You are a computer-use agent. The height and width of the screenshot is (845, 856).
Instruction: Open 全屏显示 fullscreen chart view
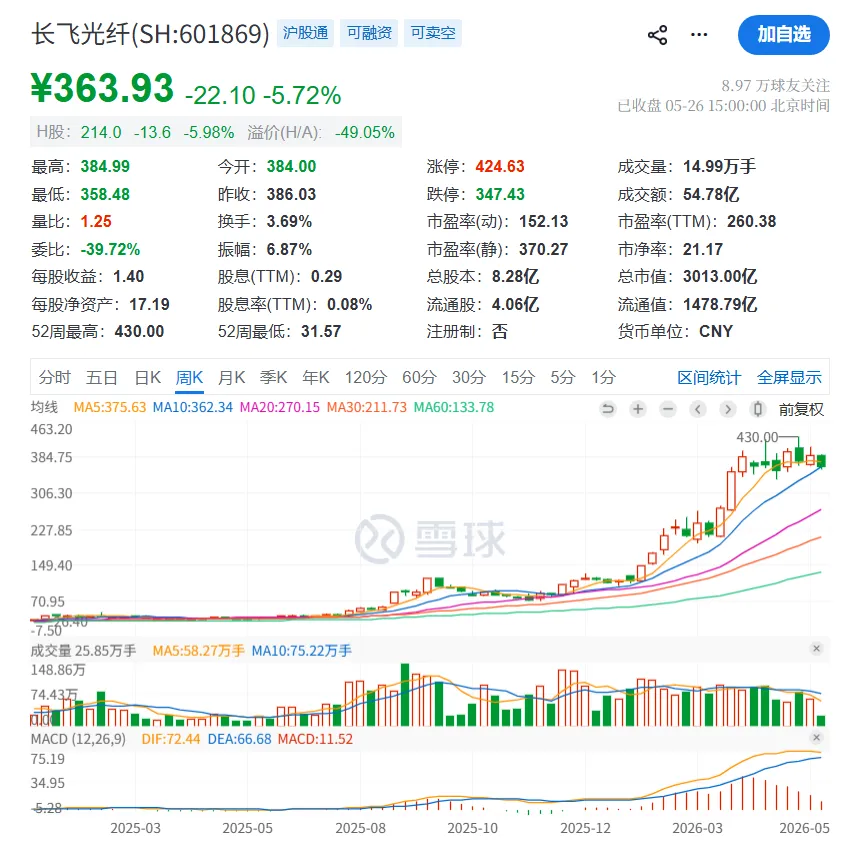click(789, 377)
